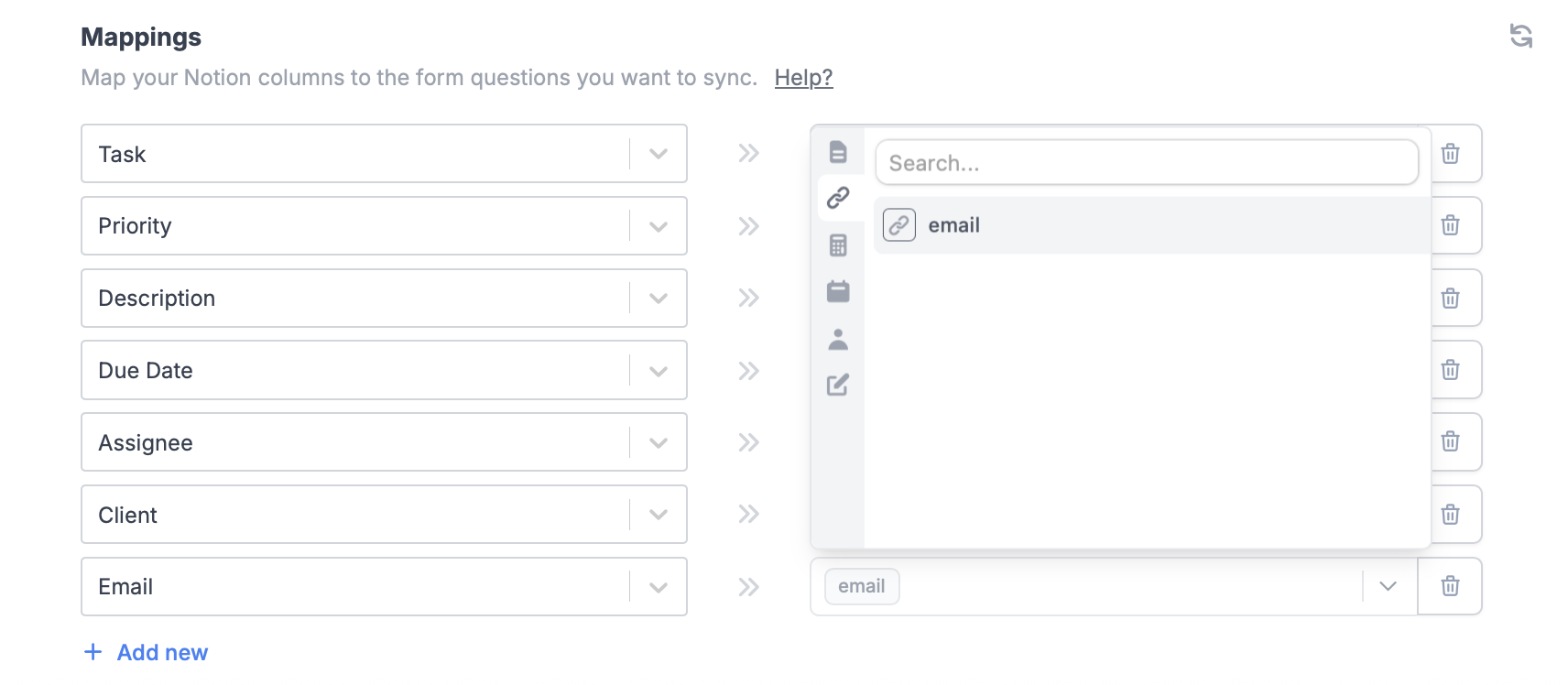
Task: Click the sync refresh icon at top right
Action: [1522, 37]
